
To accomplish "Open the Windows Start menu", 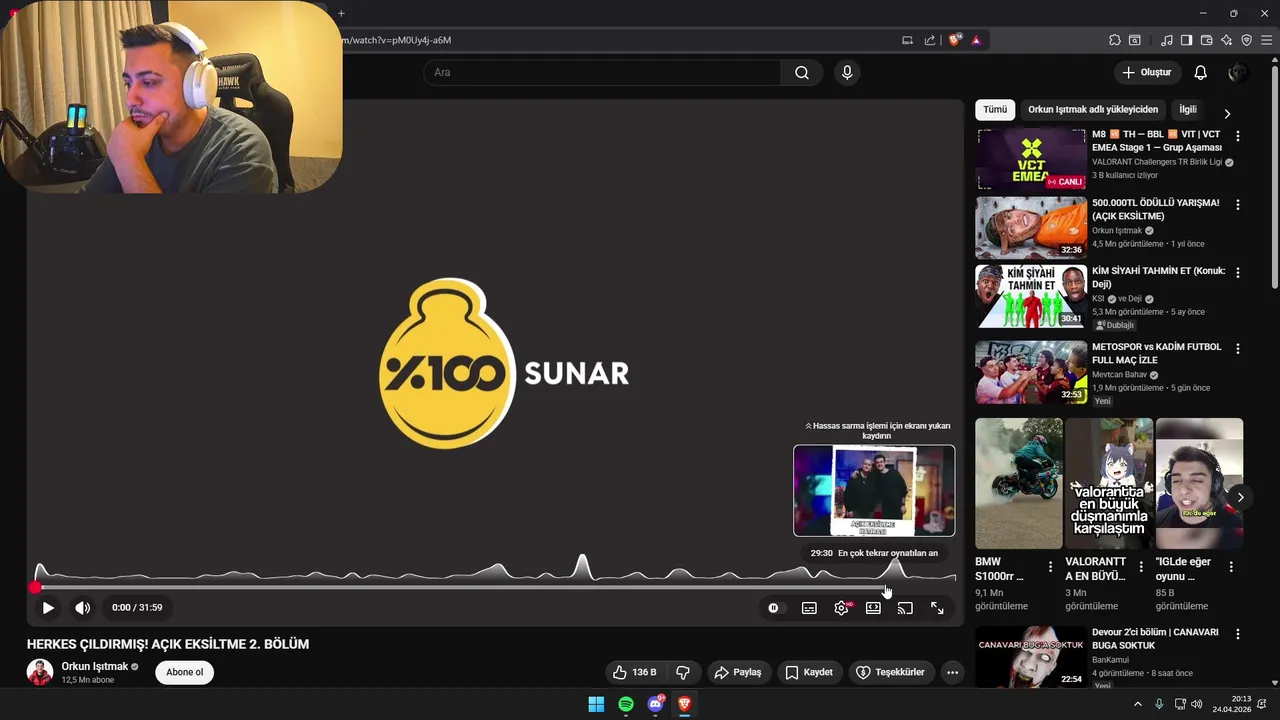I will coord(596,704).
